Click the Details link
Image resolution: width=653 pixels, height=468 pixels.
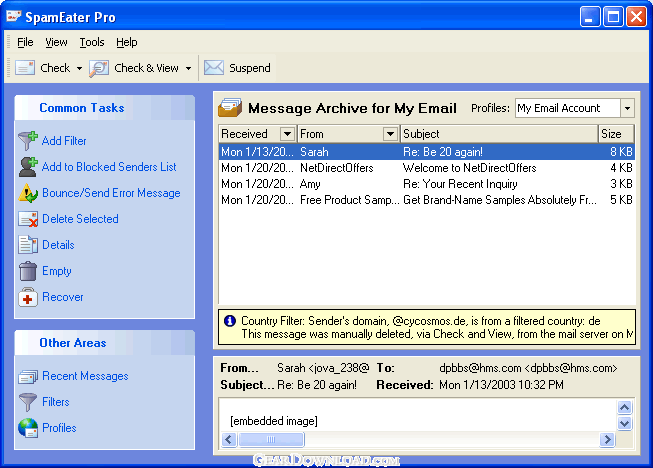click(x=58, y=245)
